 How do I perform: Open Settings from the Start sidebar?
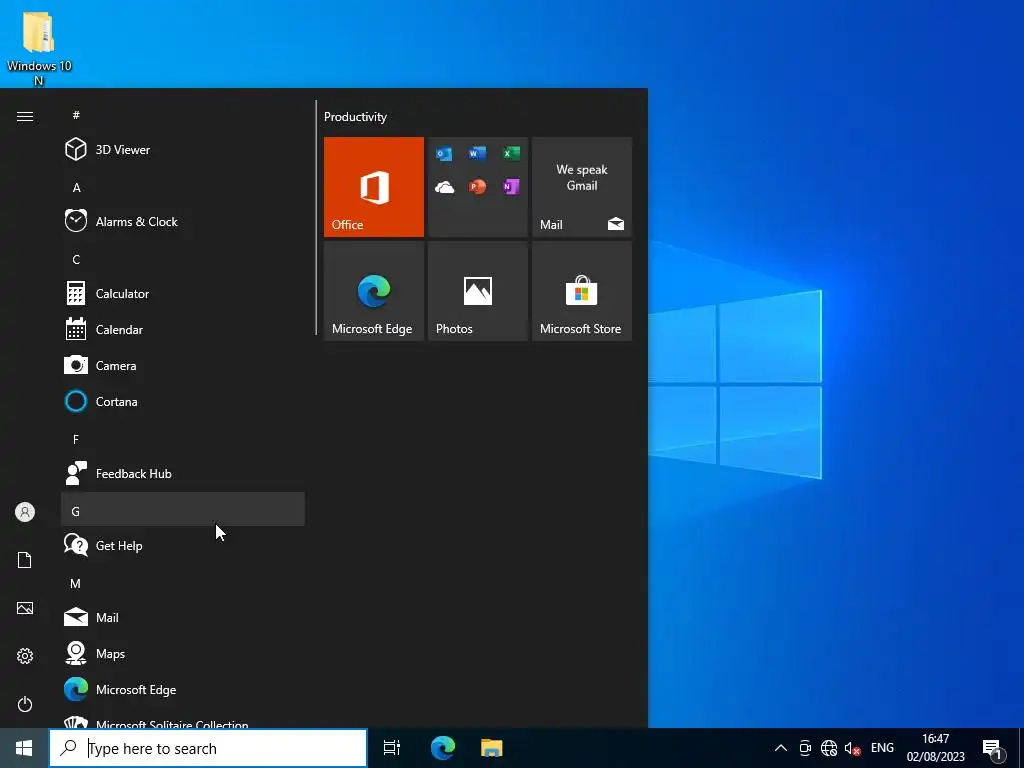tap(25, 656)
